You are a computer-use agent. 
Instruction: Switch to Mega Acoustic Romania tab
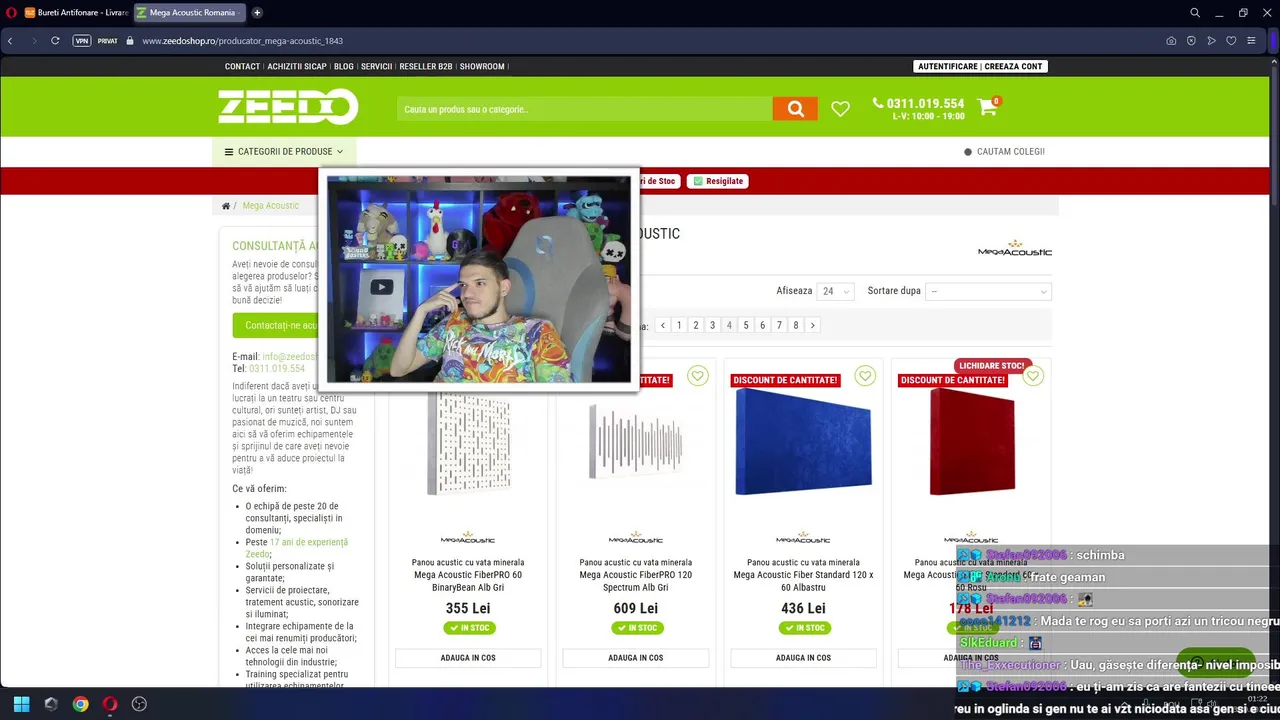coord(189,13)
